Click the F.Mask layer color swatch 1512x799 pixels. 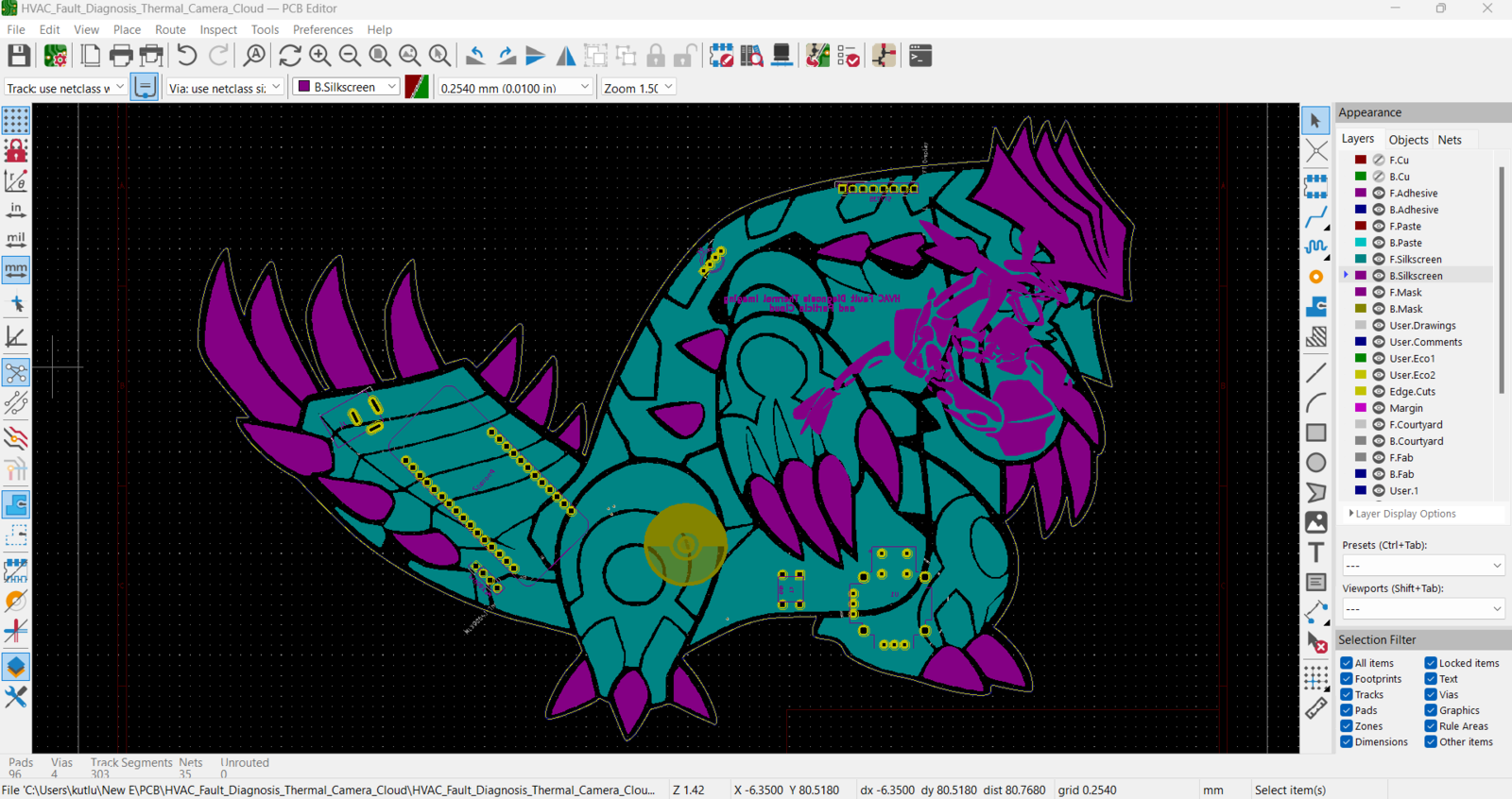[x=1361, y=292]
